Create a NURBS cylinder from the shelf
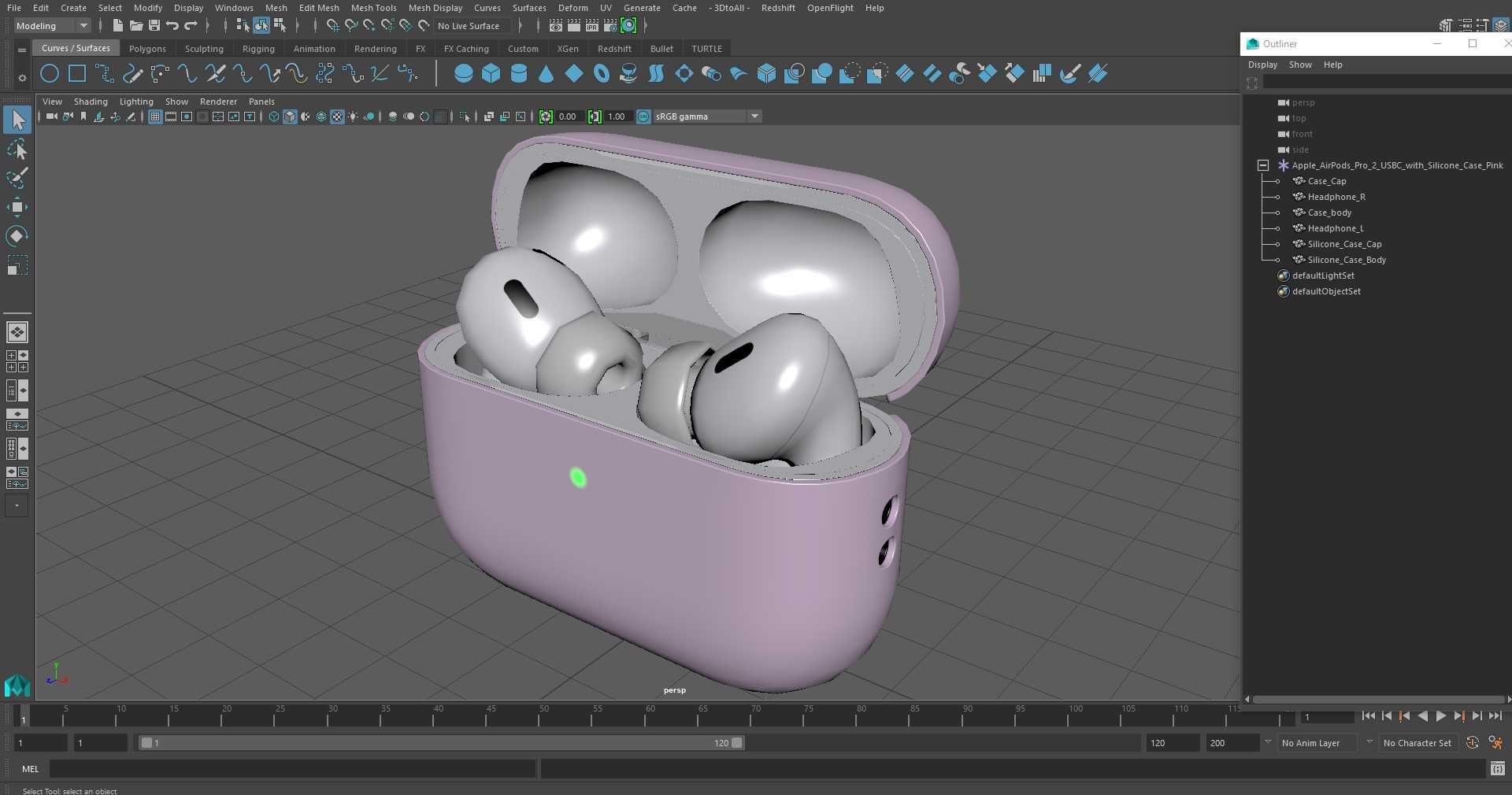 (519, 74)
